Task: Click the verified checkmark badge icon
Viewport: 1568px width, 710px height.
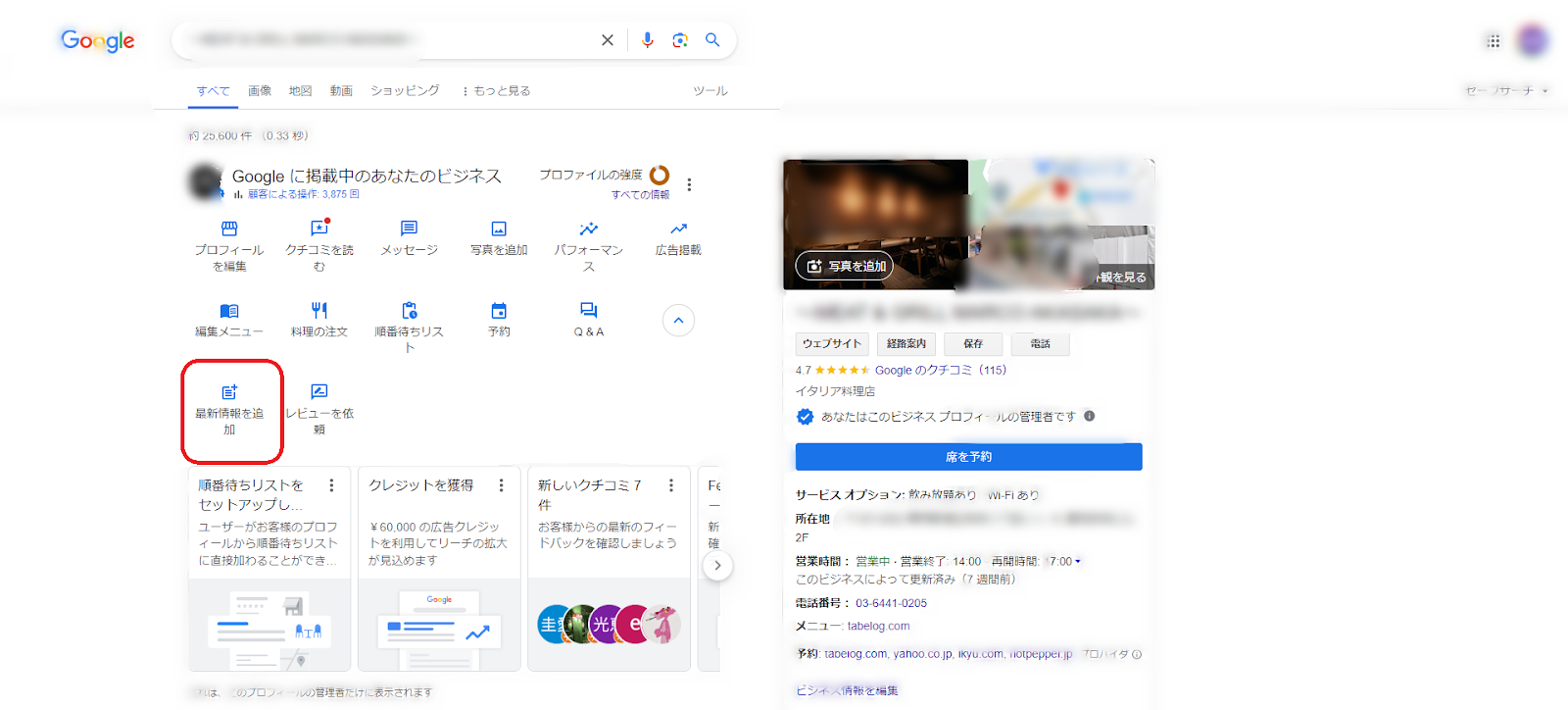Action: (805, 417)
